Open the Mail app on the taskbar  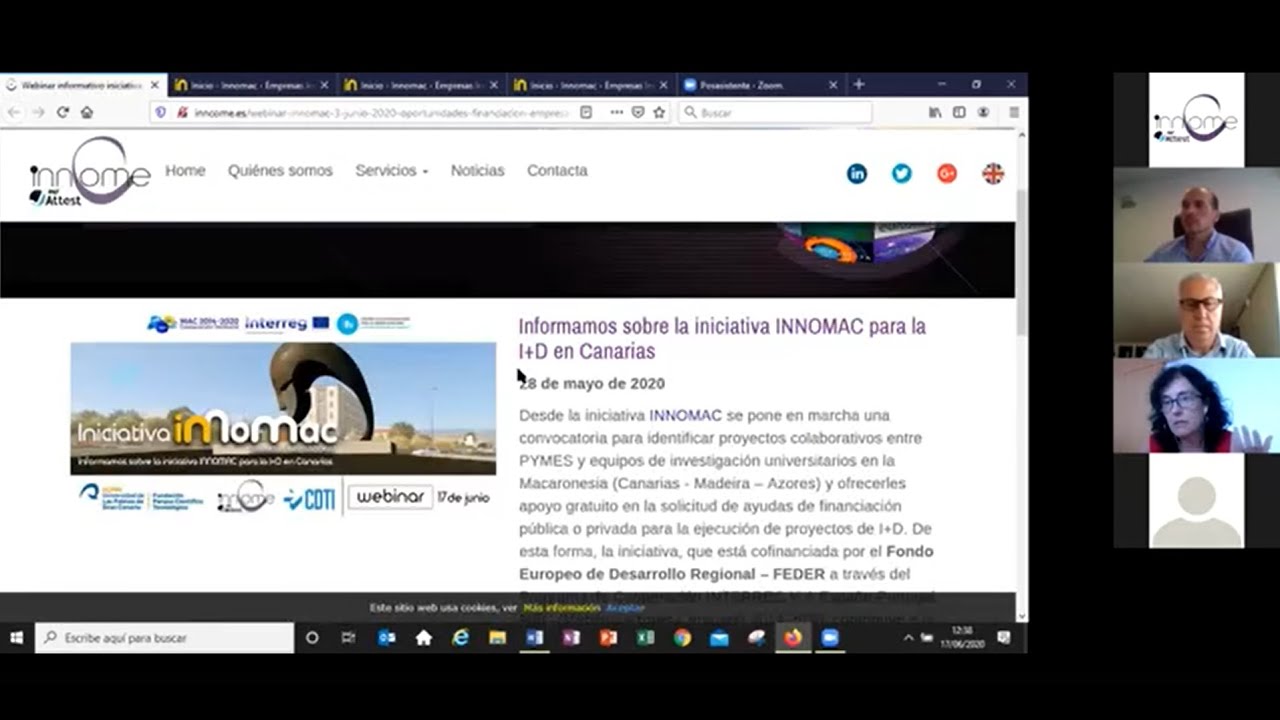click(x=719, y=637)
